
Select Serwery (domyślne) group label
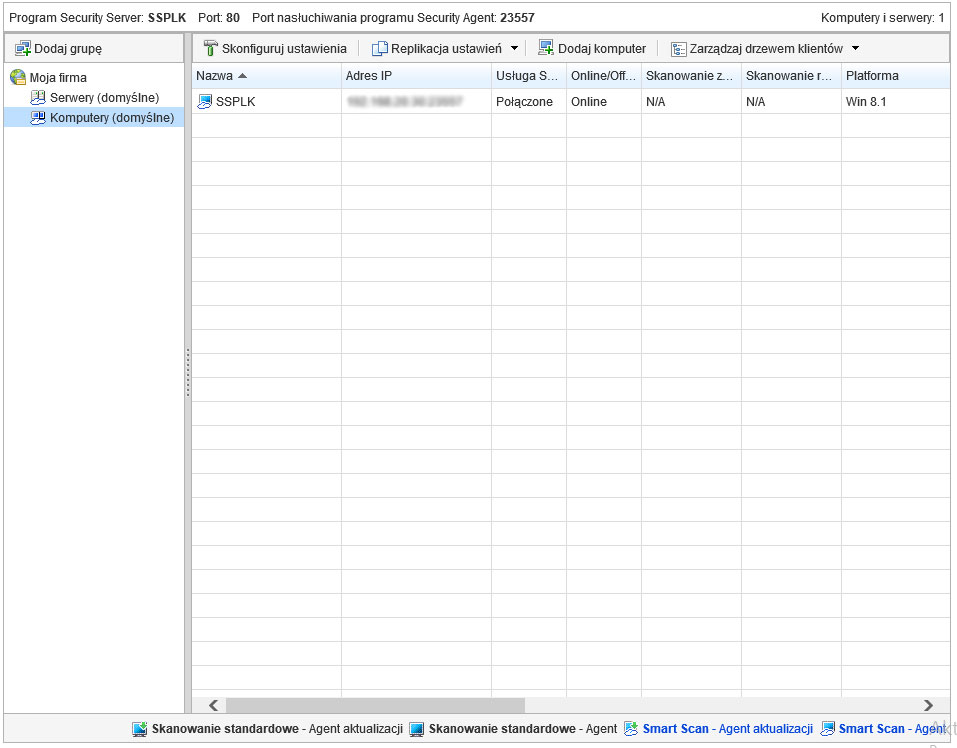point(104,97)
